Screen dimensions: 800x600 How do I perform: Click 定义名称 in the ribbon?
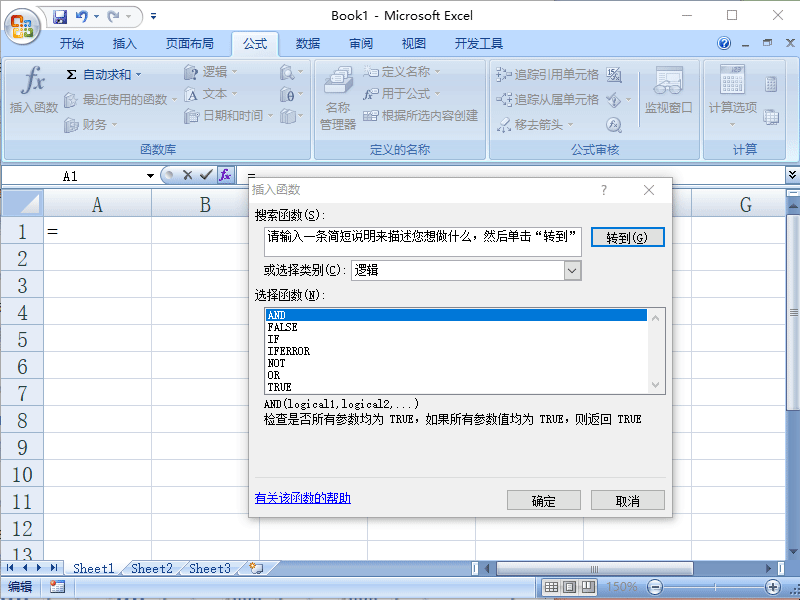coord(402,72)
